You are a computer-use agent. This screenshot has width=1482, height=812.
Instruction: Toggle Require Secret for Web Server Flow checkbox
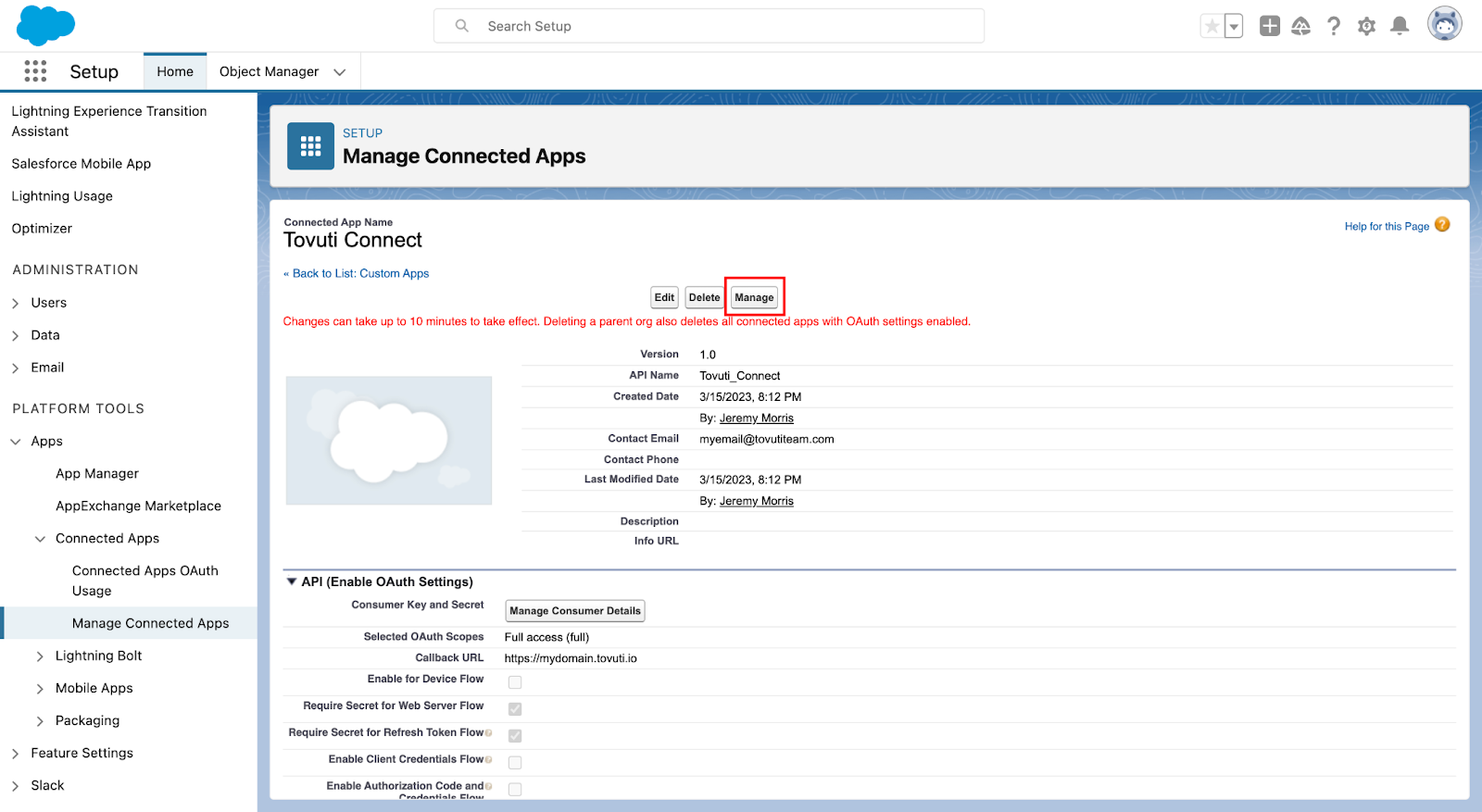coord(515,709)
